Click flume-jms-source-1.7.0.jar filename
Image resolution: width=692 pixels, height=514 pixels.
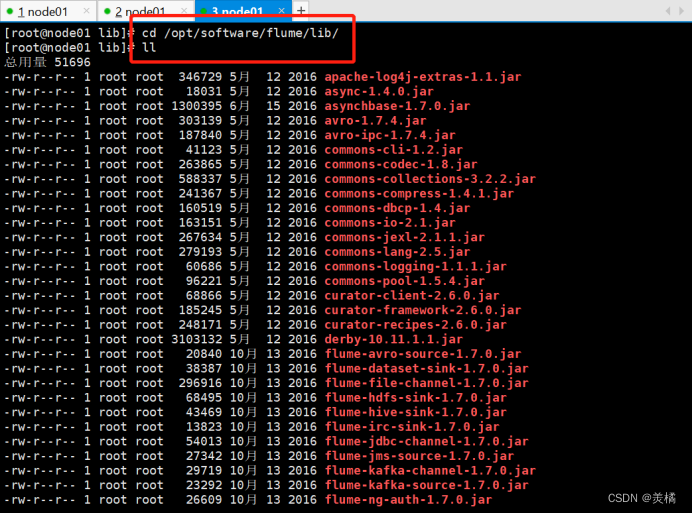click(x=419, y=455)
